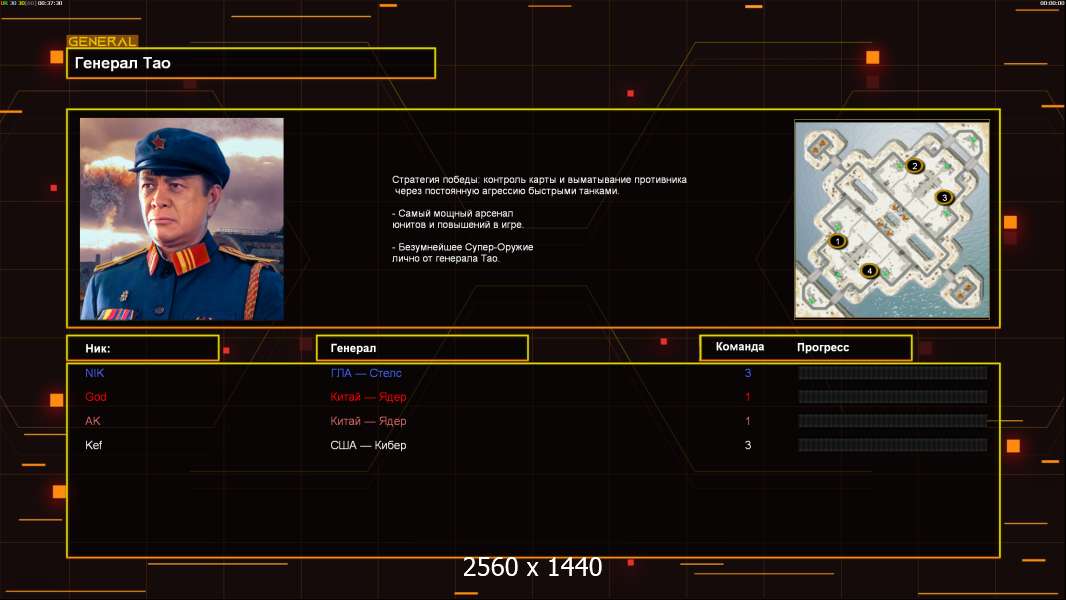
Task: Click God's team number 1
Action: click(x=748, y=397)
